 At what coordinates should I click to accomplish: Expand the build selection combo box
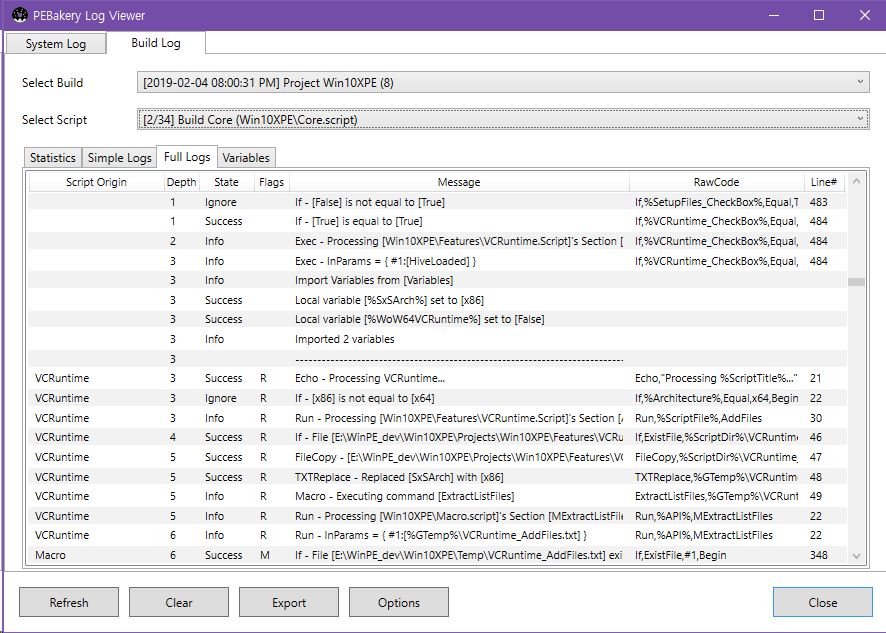[858, 82]
